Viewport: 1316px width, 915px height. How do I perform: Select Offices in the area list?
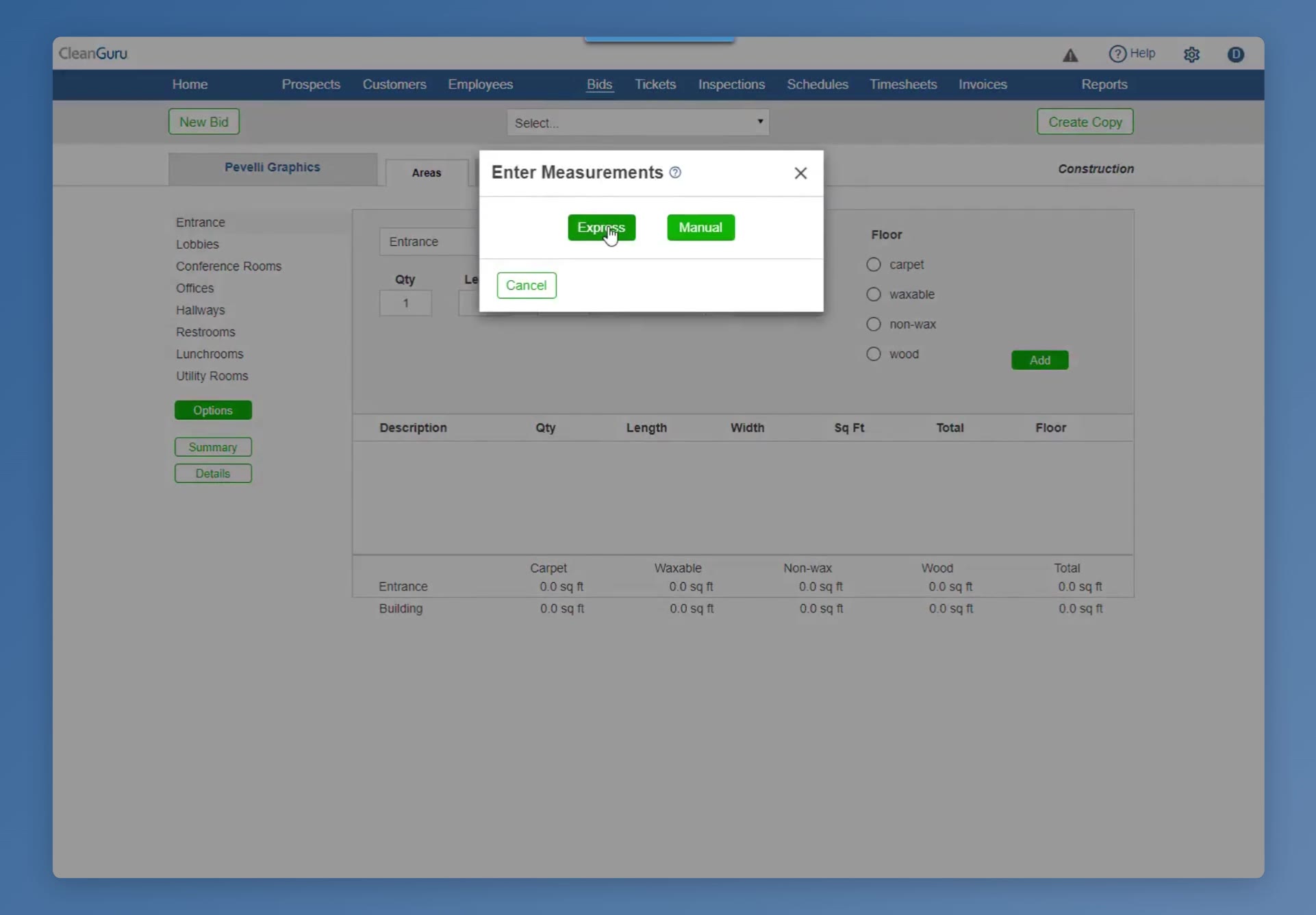195,288
